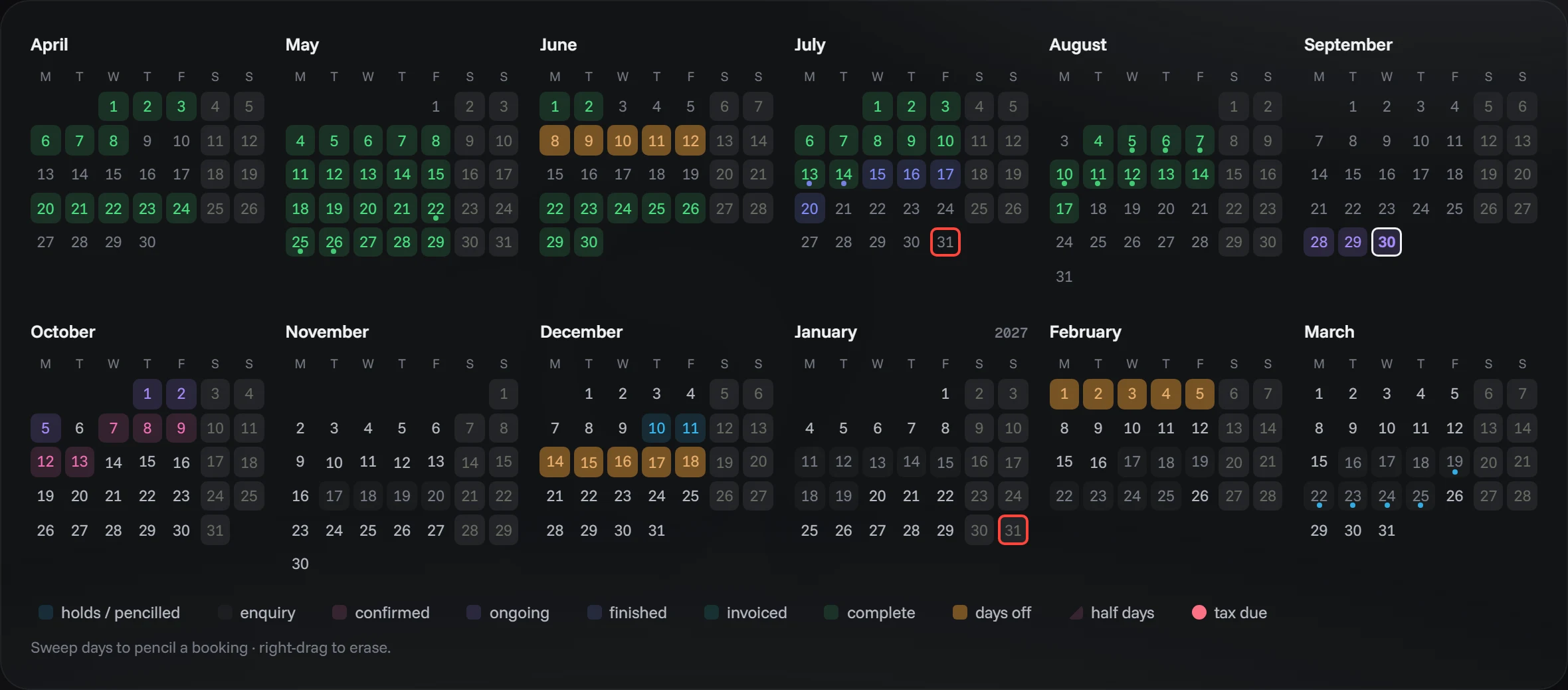This screenshot has height=690, width=1568.
Task: Select March 24 day cell
Action: (1387, 496)
